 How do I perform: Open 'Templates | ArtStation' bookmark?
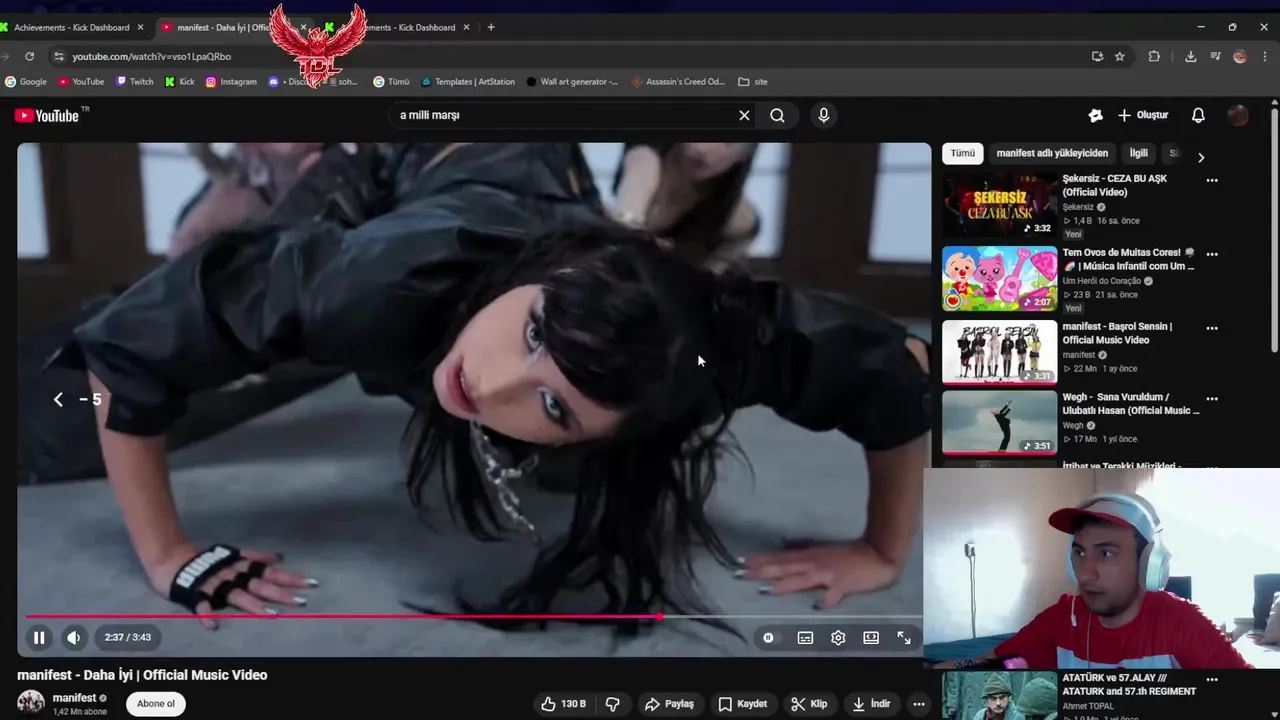click(x=468, y=82)
